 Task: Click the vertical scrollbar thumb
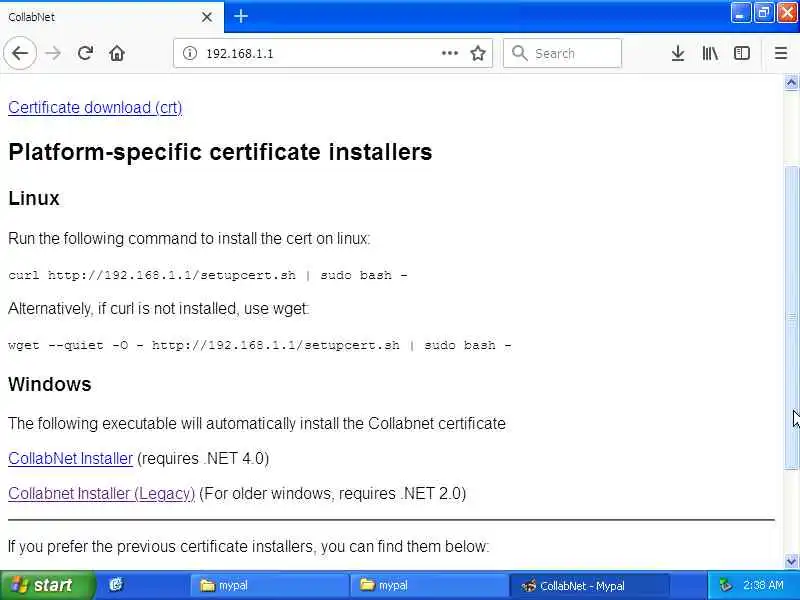pos(791,317)
